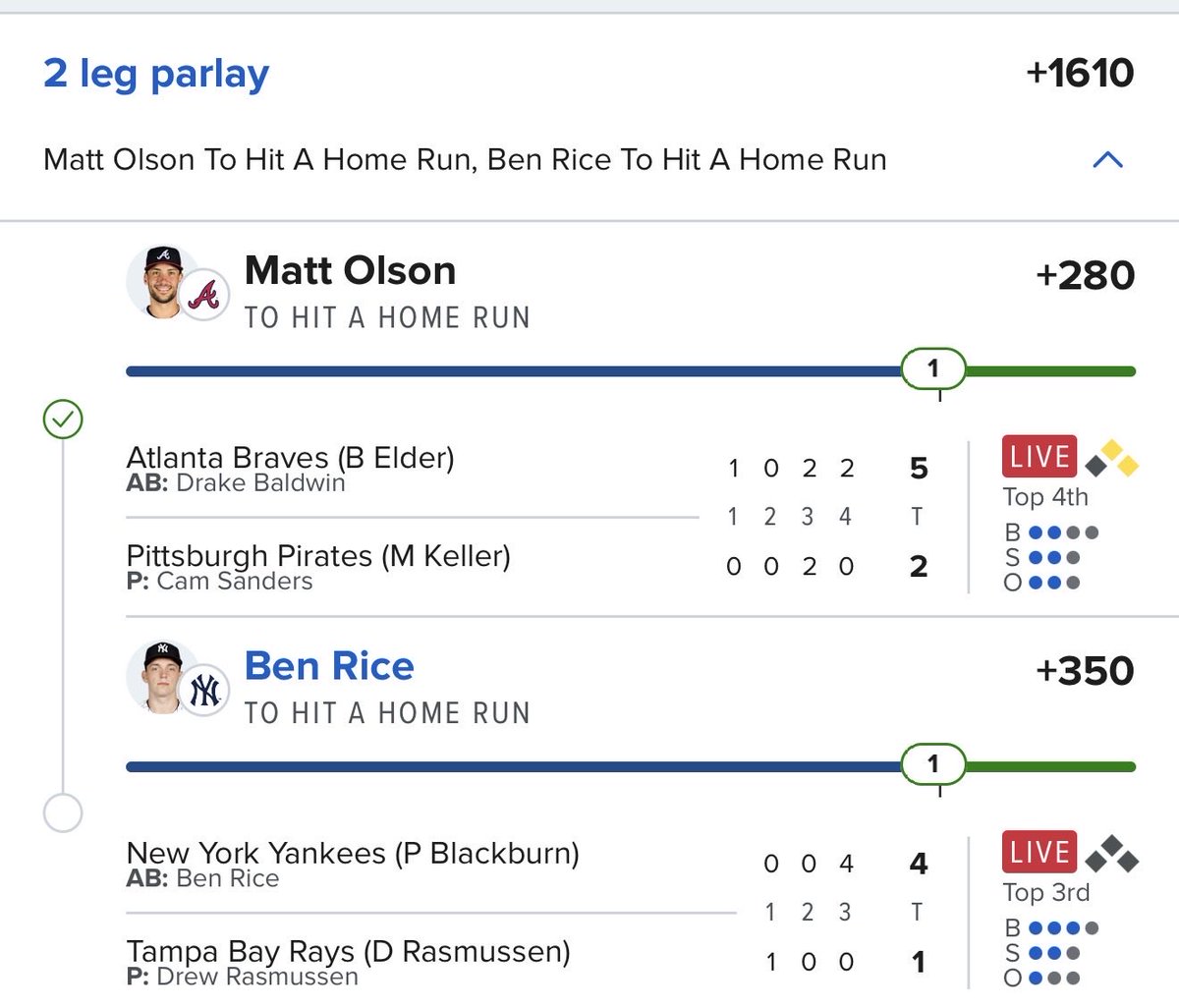Collapse the 2 leg parlay chevron
The image size is (1179, 1008).
point(1107,159)
